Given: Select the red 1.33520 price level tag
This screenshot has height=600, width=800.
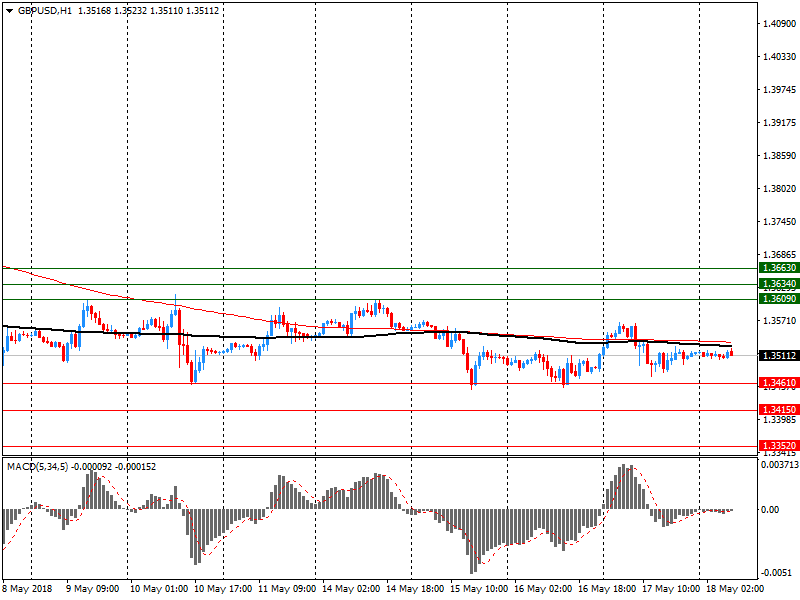Looking at the screenshot, I should (779, 446).
